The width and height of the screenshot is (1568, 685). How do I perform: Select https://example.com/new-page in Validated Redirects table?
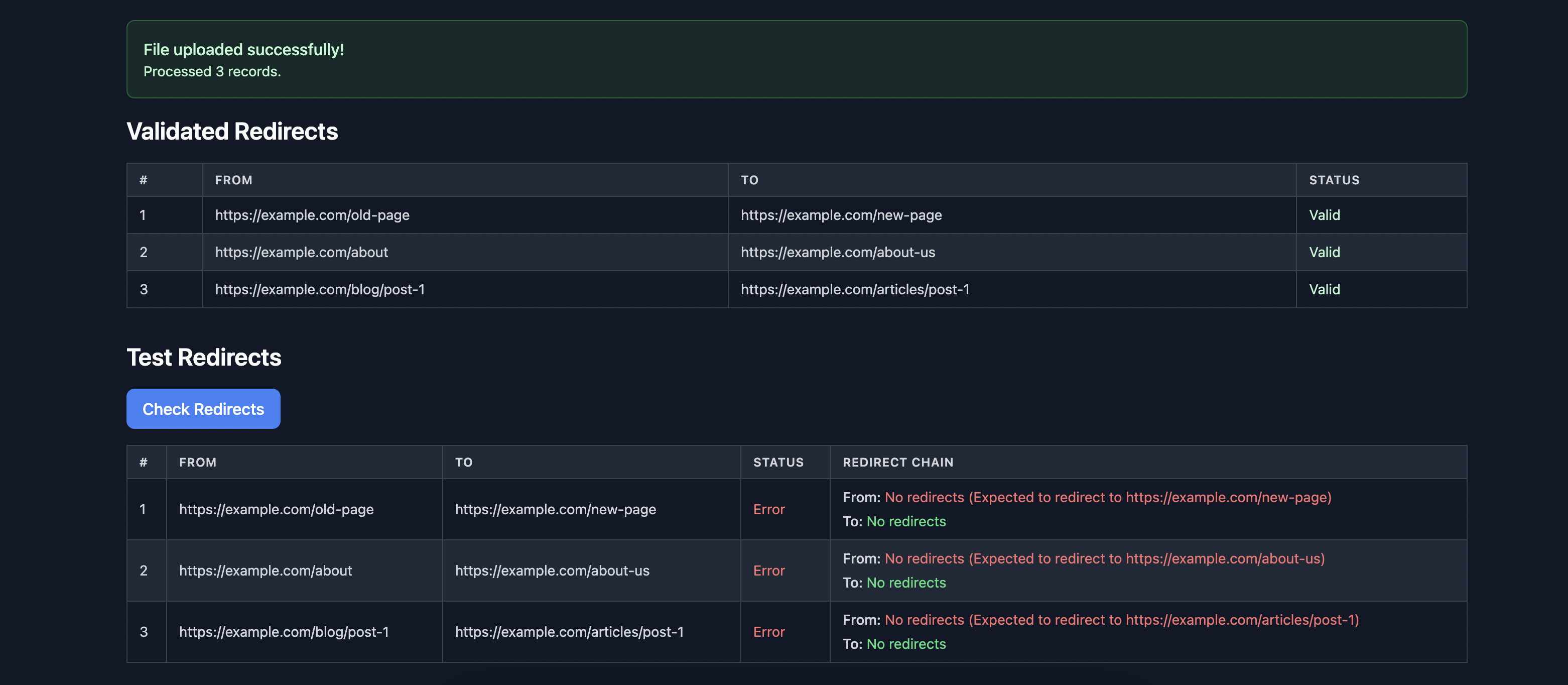coord(841,215)
